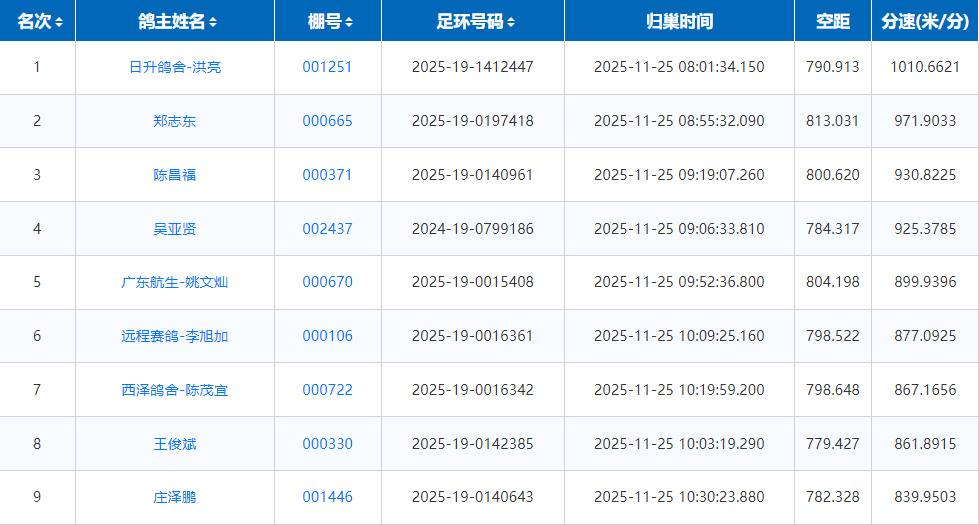This screenshot has height=525, width=979.
Task: Select loft number 002437
Action: pos(327,229)
